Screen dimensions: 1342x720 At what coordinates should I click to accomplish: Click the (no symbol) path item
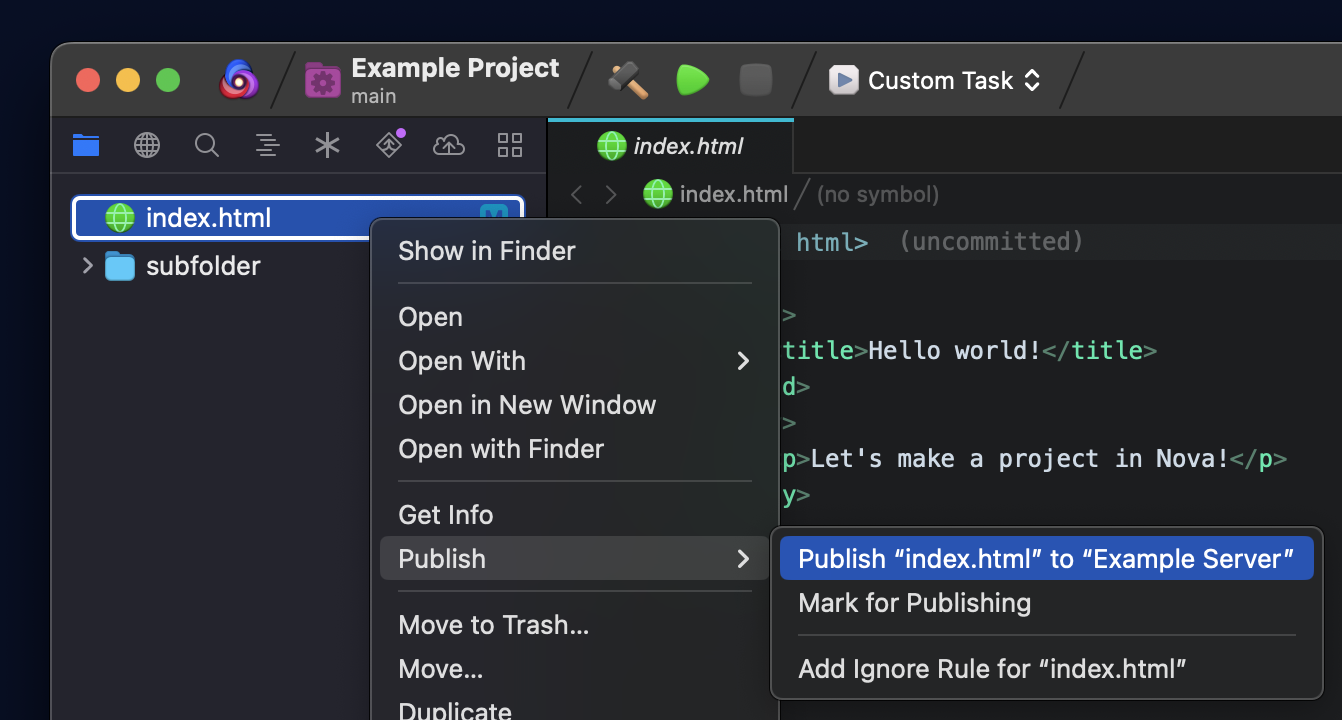(878, 194)
